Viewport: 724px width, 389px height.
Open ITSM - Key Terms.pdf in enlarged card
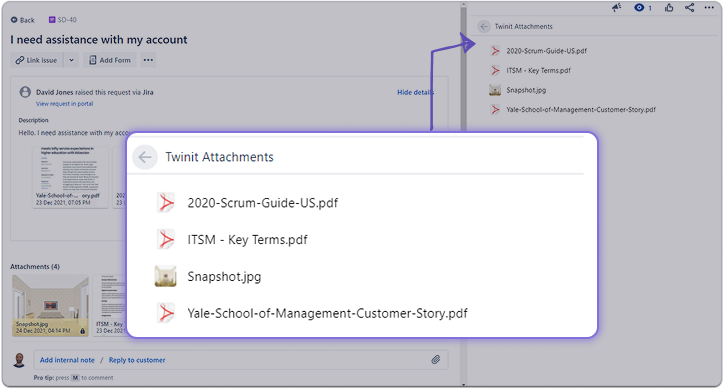click(x=247, y=240)
